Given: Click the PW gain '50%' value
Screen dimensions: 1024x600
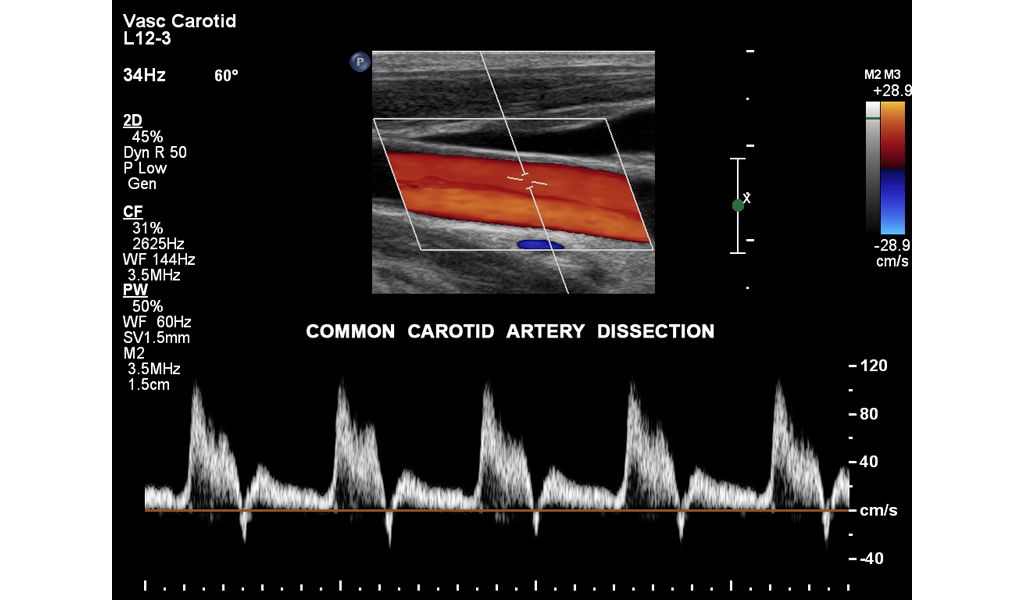Looking at the screenshot, I should coord(147,306).
